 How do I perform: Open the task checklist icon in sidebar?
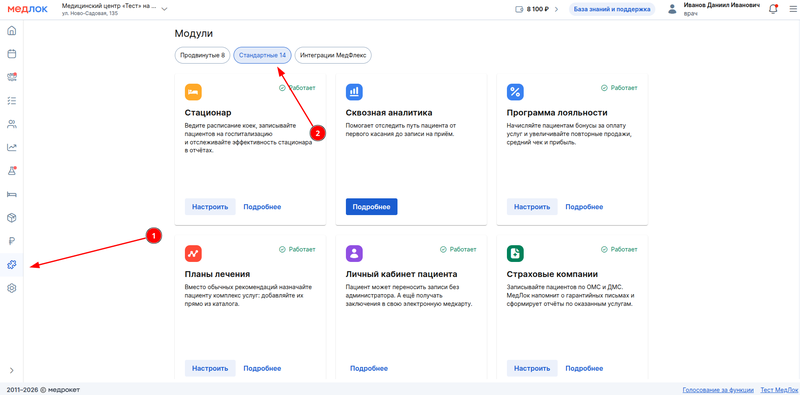(x=12, y=101)
